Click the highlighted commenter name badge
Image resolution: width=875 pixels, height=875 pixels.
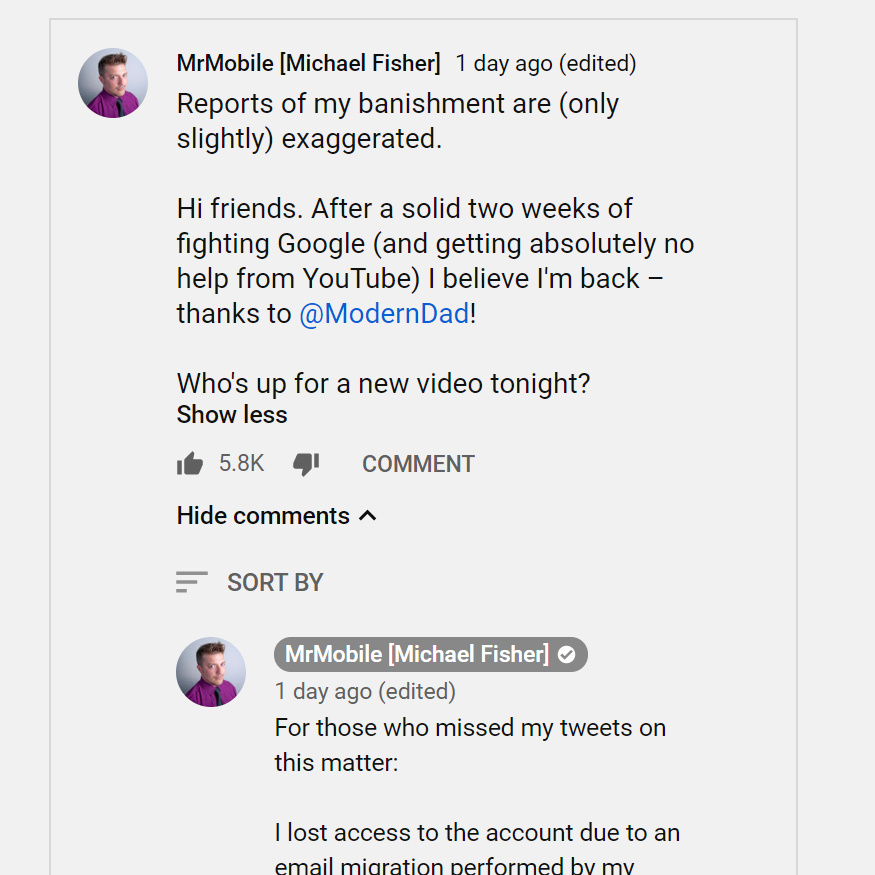click(430, 654)
